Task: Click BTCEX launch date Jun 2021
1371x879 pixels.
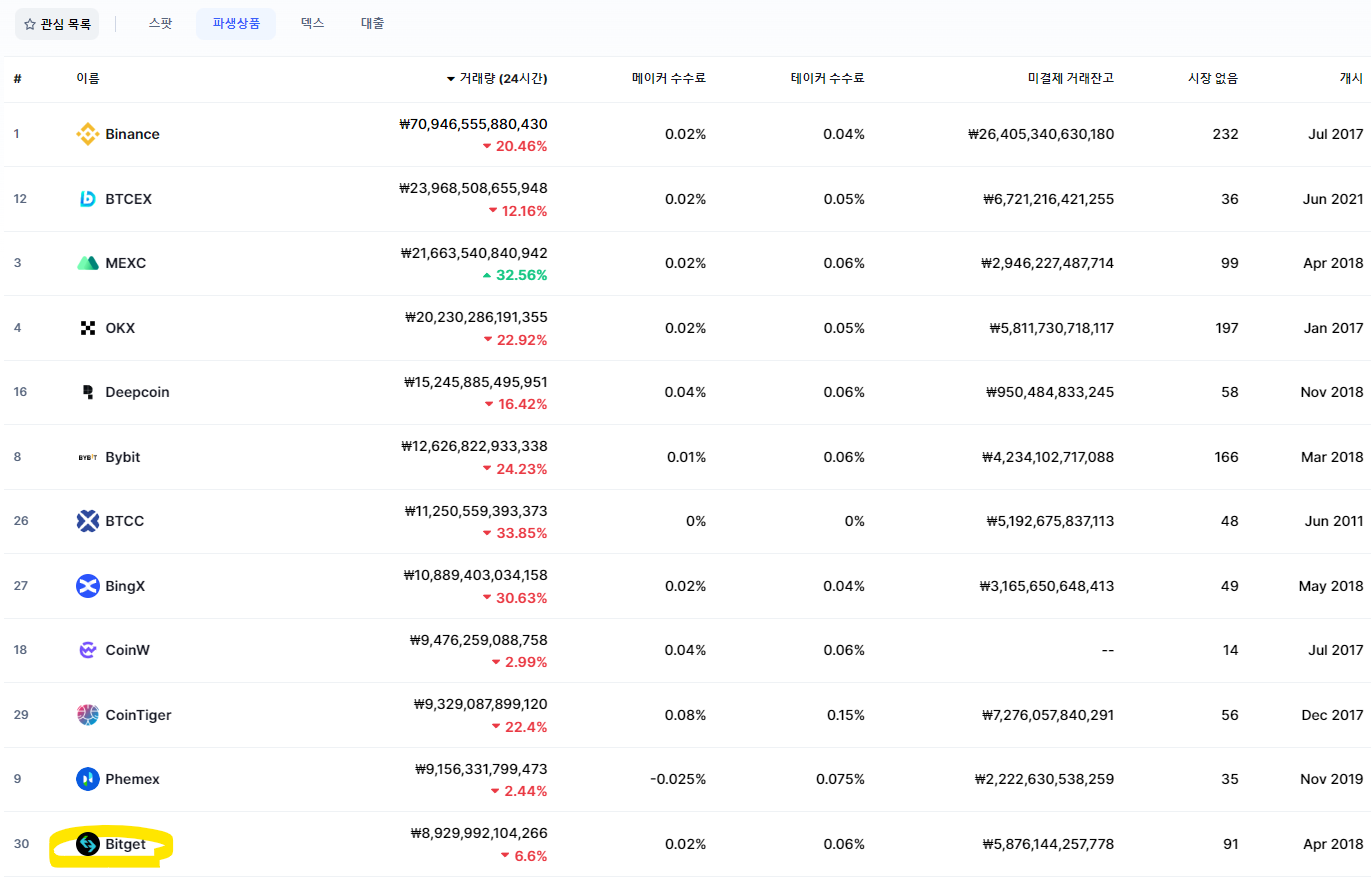Action: [1334, 199]
